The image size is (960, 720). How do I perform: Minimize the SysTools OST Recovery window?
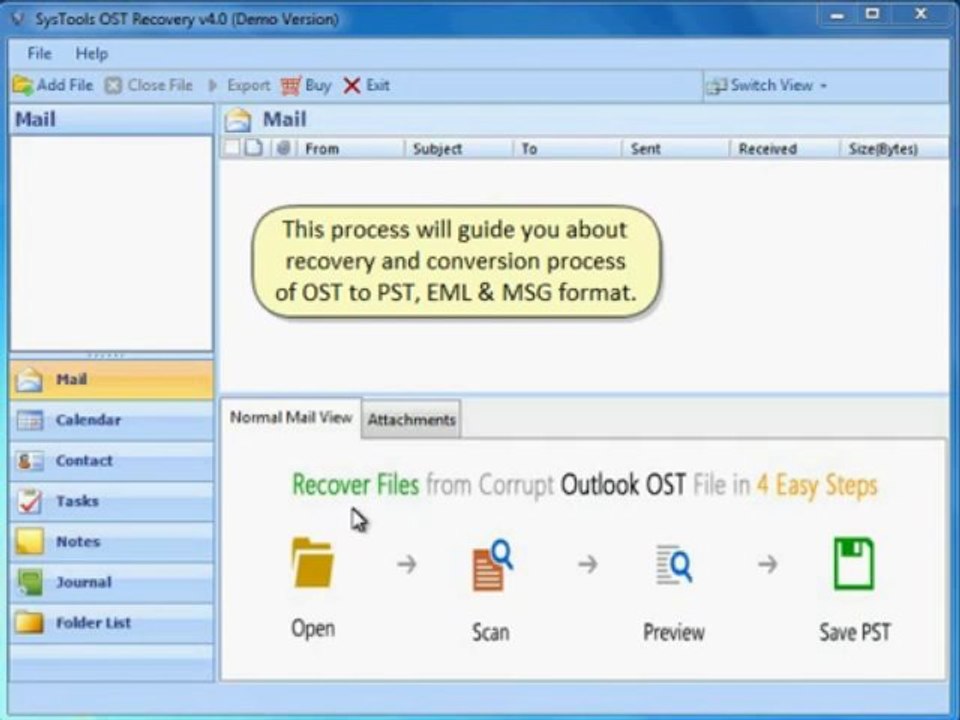pyautogui.click(x=837, y=15)
